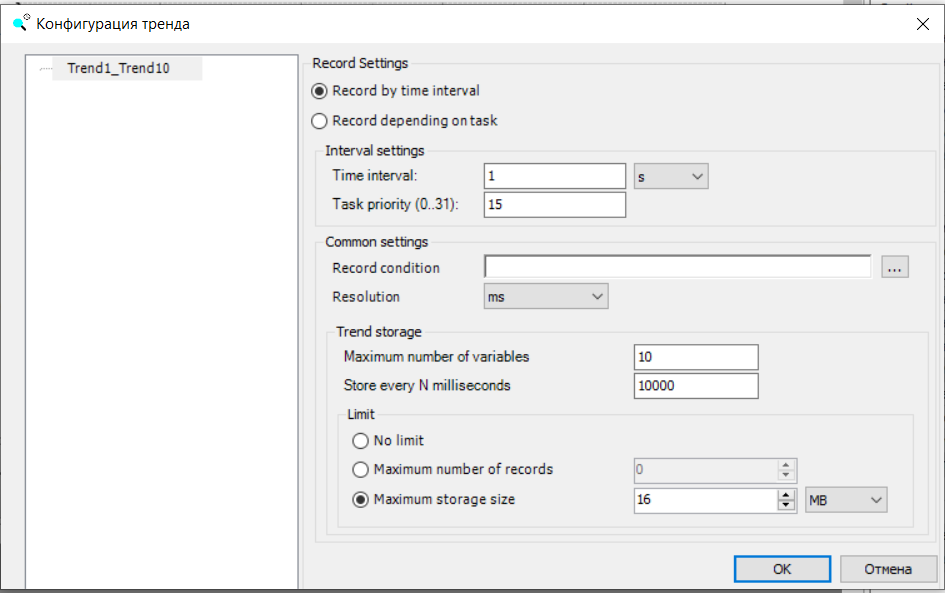Click the Maximum storage size value field

(704, 499)
